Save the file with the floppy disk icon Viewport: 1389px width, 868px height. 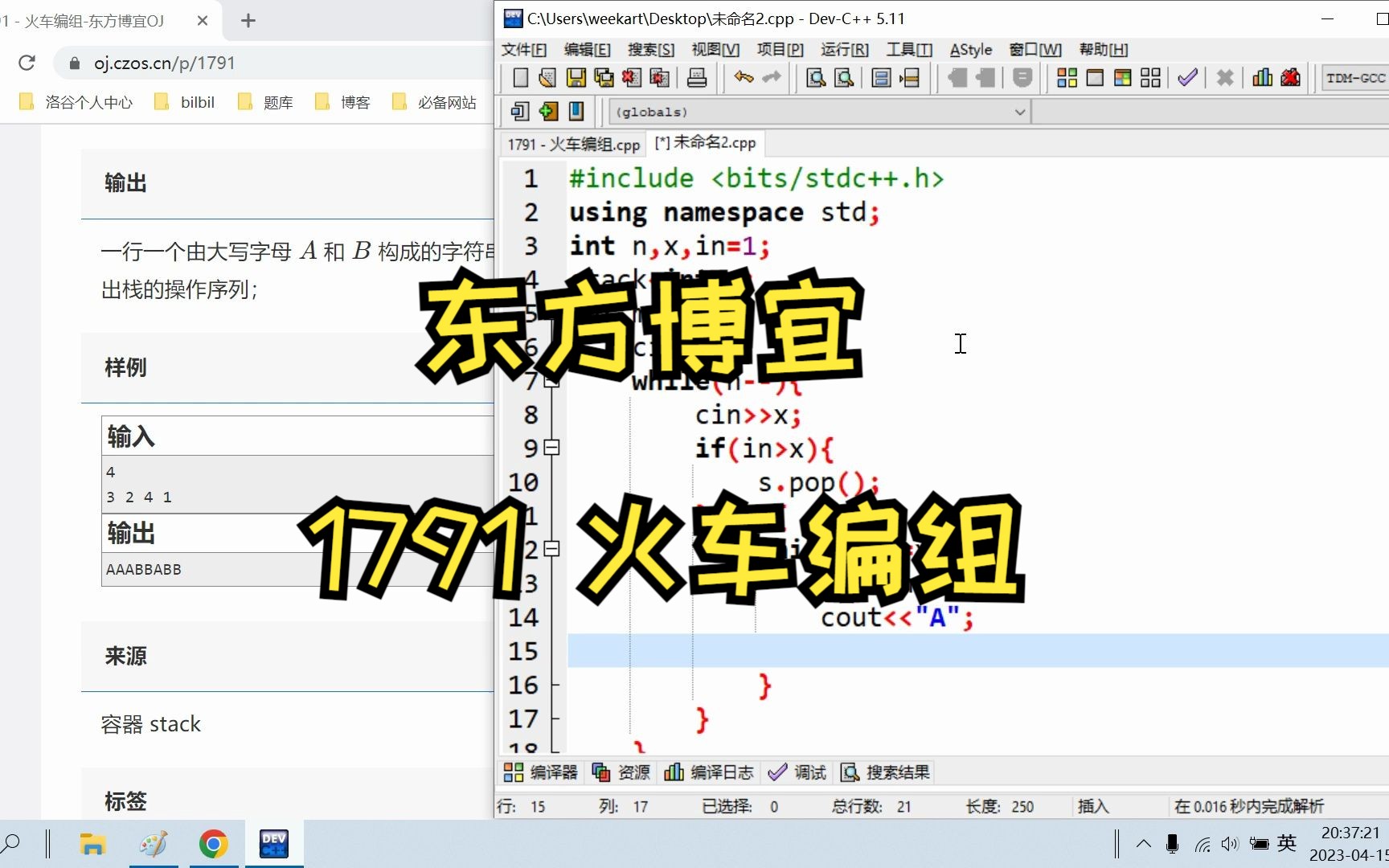(x=576, y=78)
